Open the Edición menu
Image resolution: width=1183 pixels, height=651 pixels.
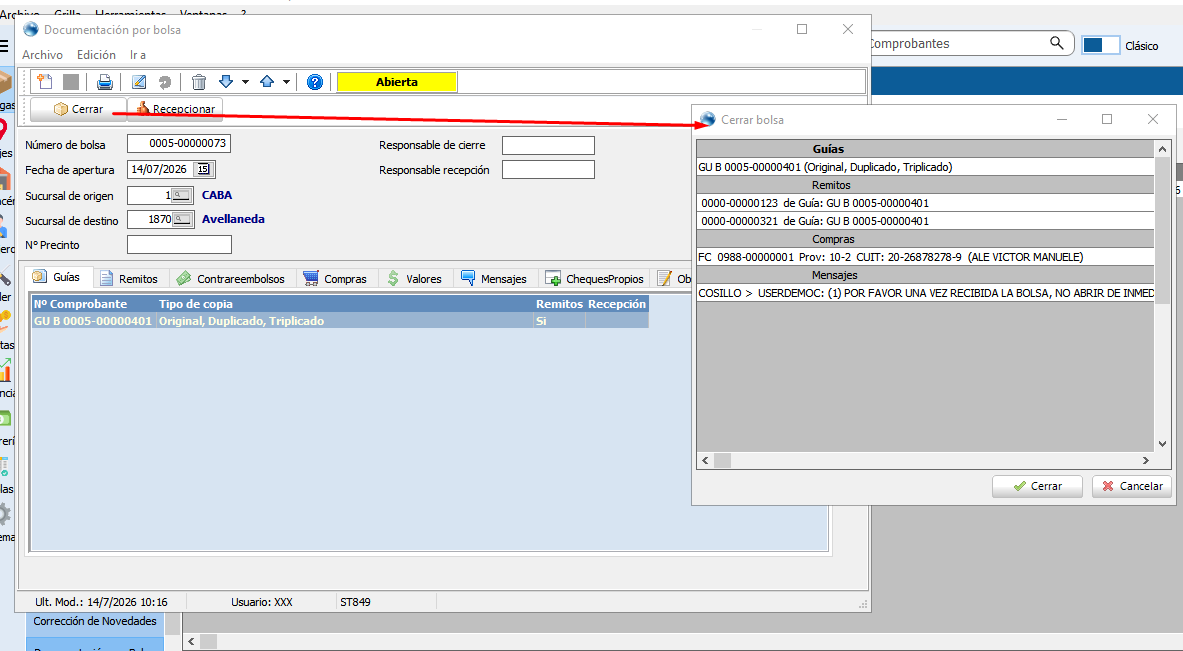[x=97, y=55]
